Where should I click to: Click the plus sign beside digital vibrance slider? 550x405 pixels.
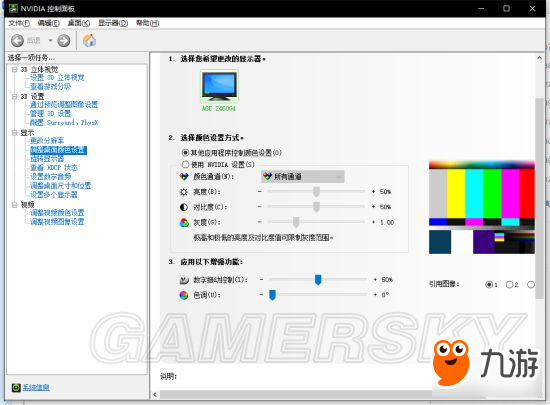coord(375,280)
